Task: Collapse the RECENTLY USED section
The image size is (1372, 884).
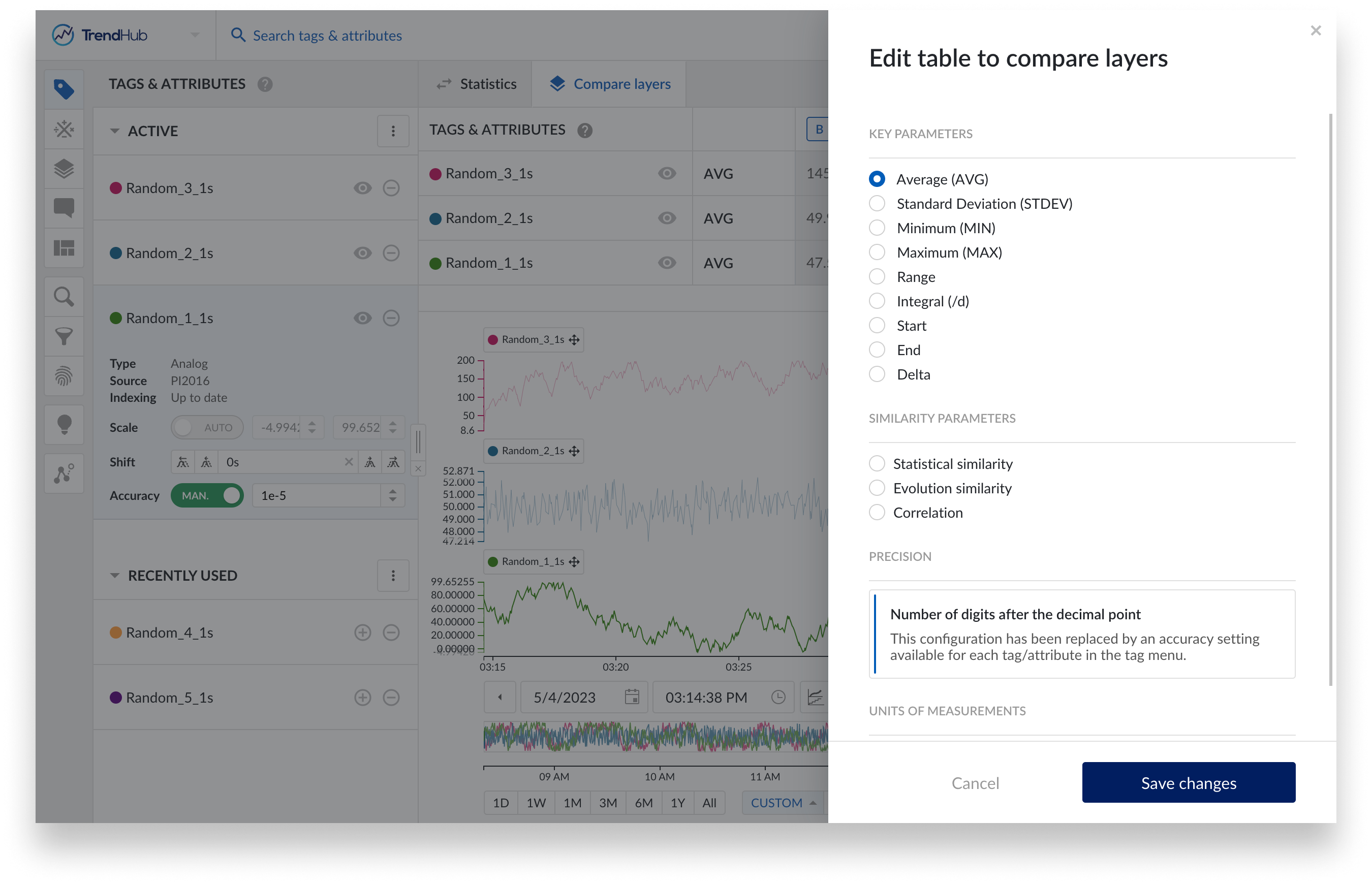Action: pos(115,576)
